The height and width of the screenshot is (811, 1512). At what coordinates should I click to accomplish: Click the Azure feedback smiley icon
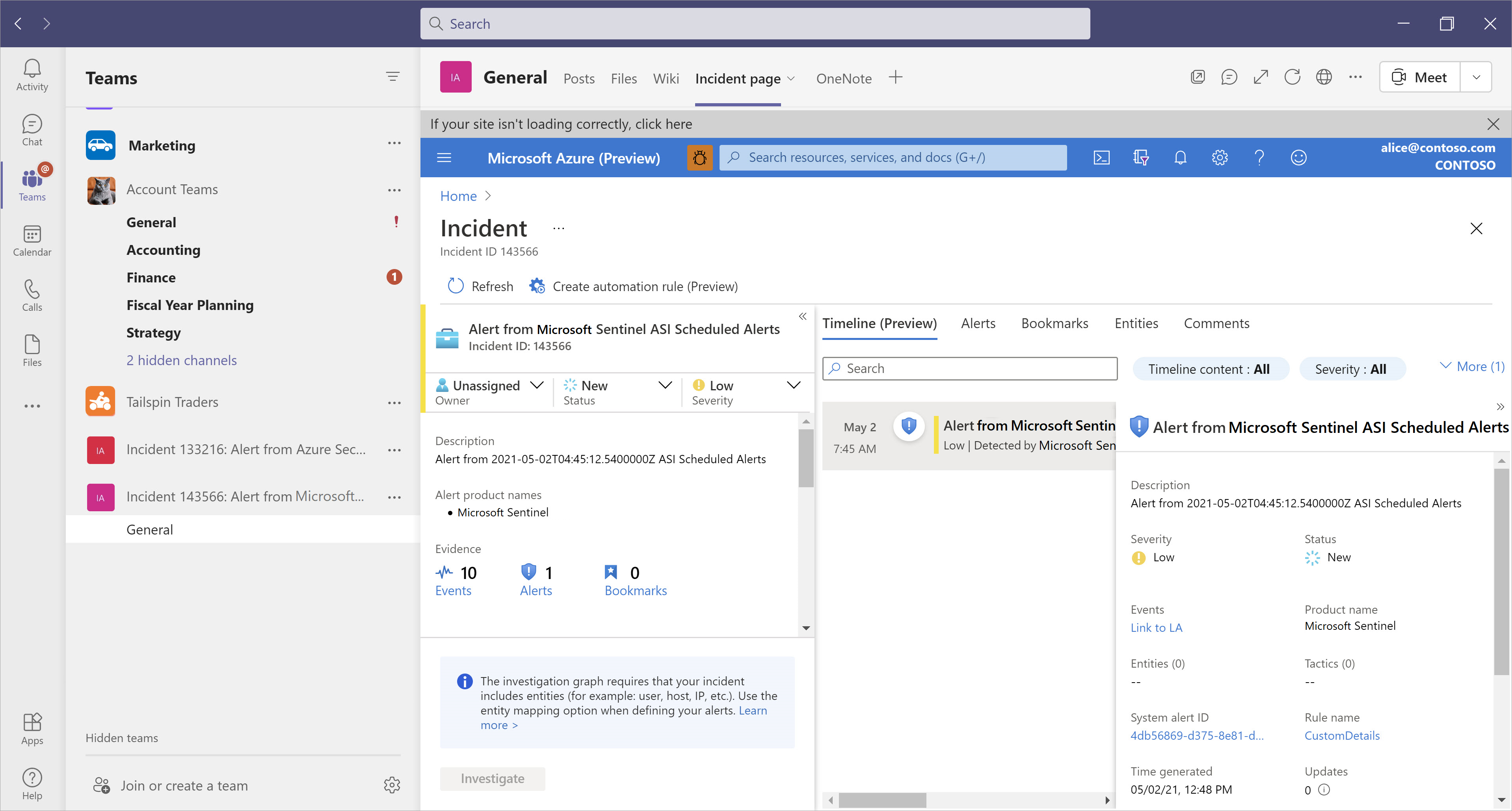[x=1298, y=157]
